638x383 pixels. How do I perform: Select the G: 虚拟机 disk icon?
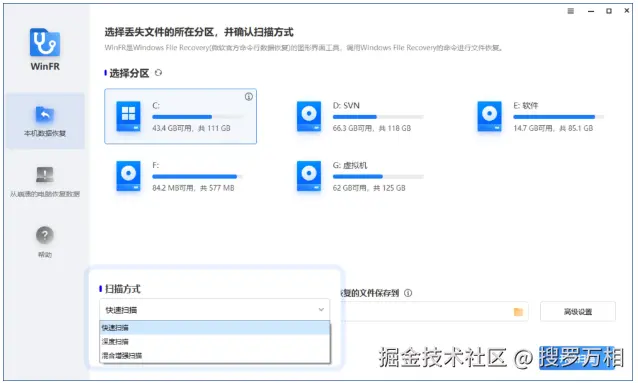point(309,176)
